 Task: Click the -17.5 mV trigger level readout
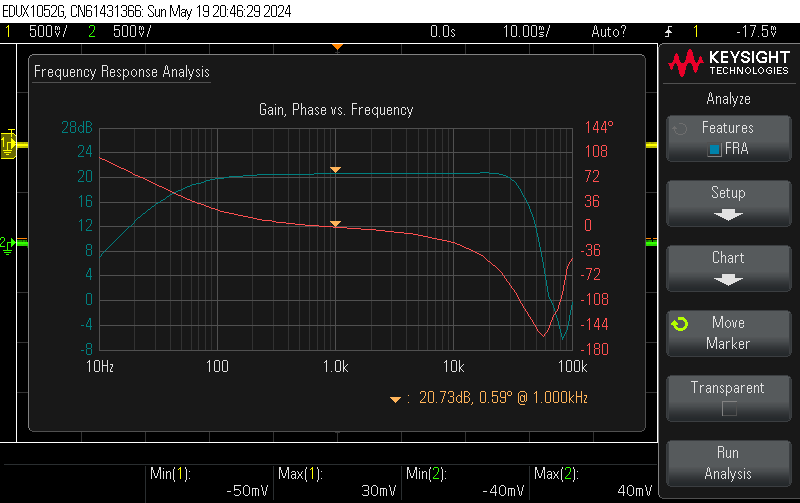coord(756,32)
